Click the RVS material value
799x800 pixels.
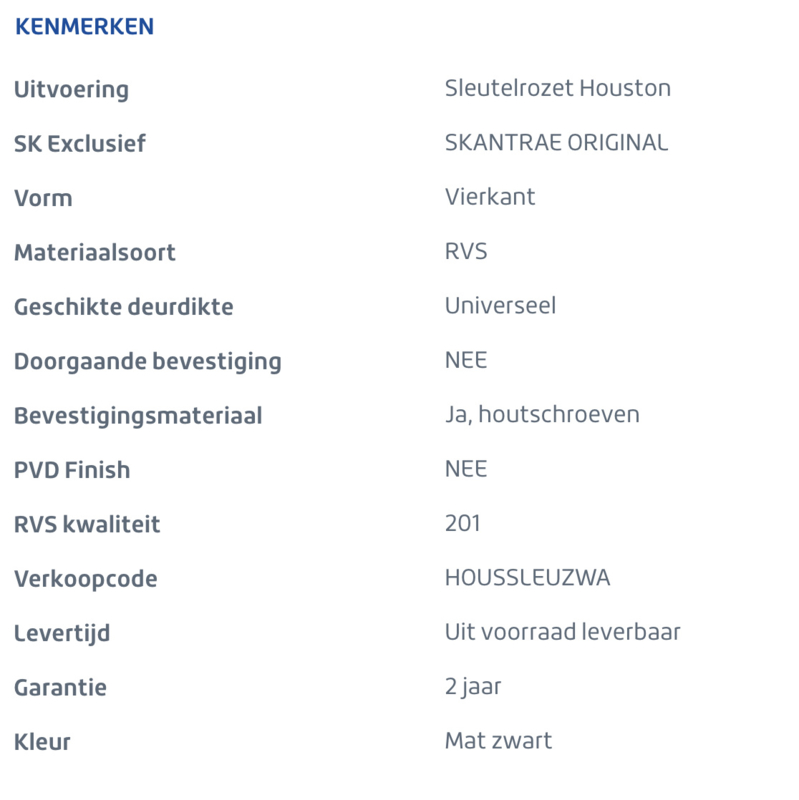466,252
